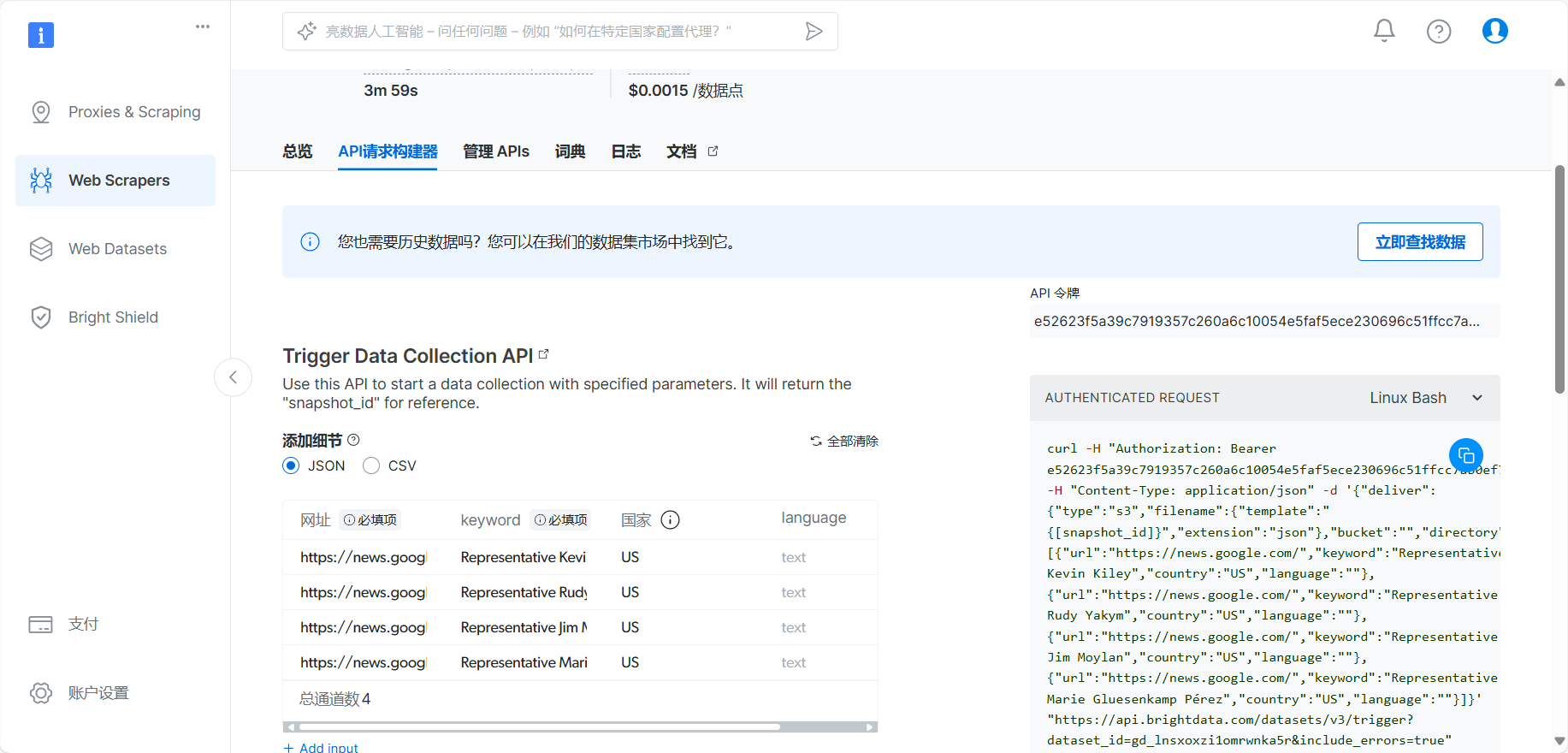Open Web Datasets section
Screen dimensions: 1568x753
coord(115,249)
